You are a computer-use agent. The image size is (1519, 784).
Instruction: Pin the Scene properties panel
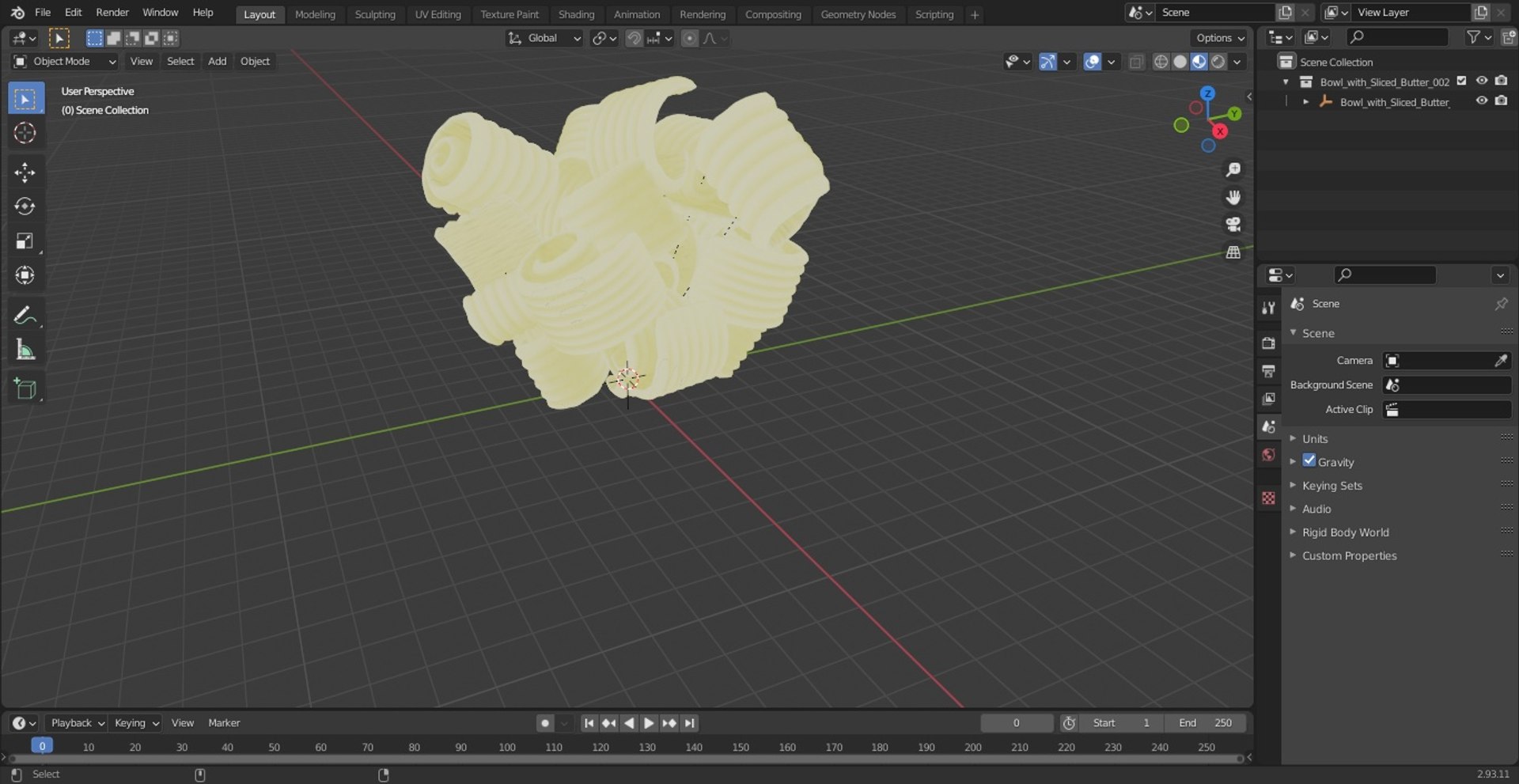pyautogui.click(x=1501, y=304)
